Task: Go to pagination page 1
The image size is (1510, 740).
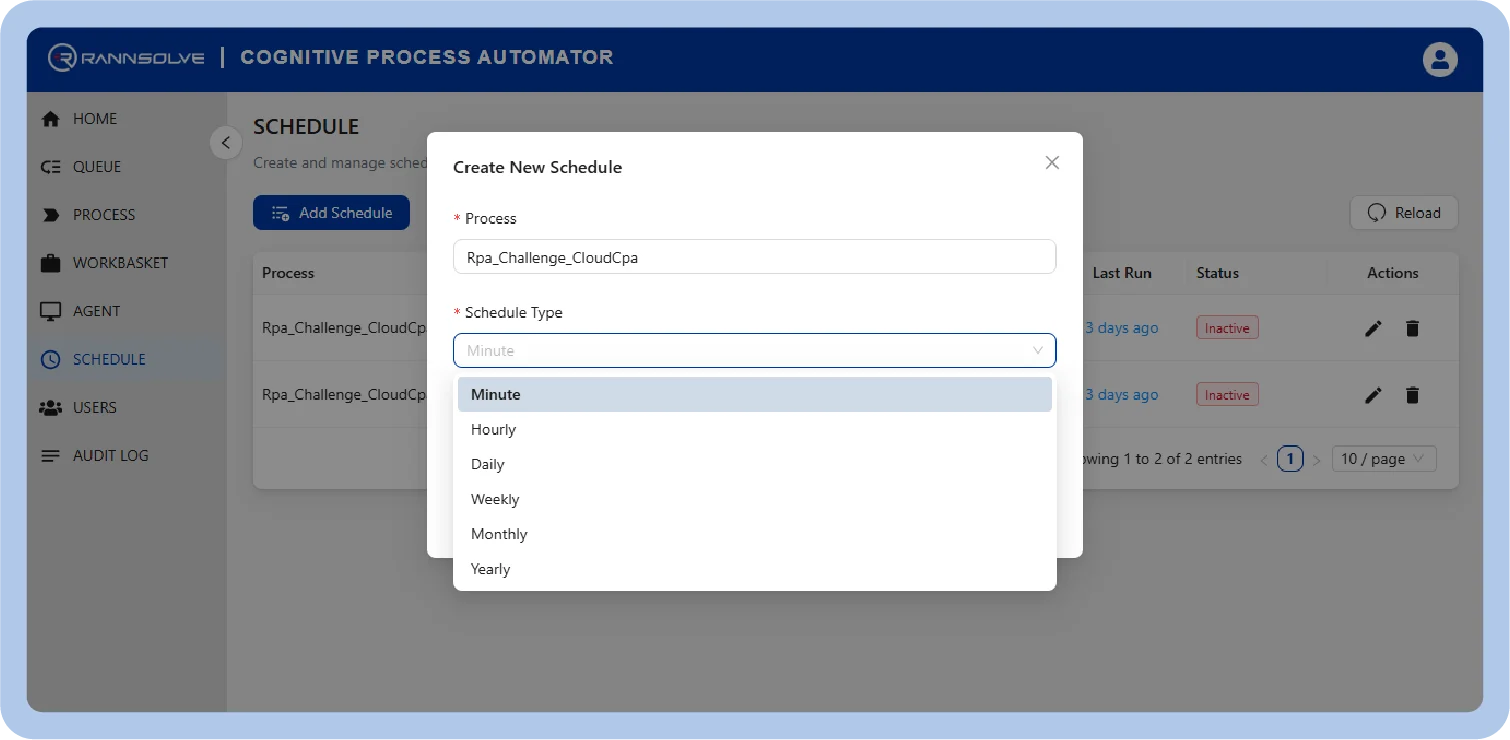Action: 1290,459
